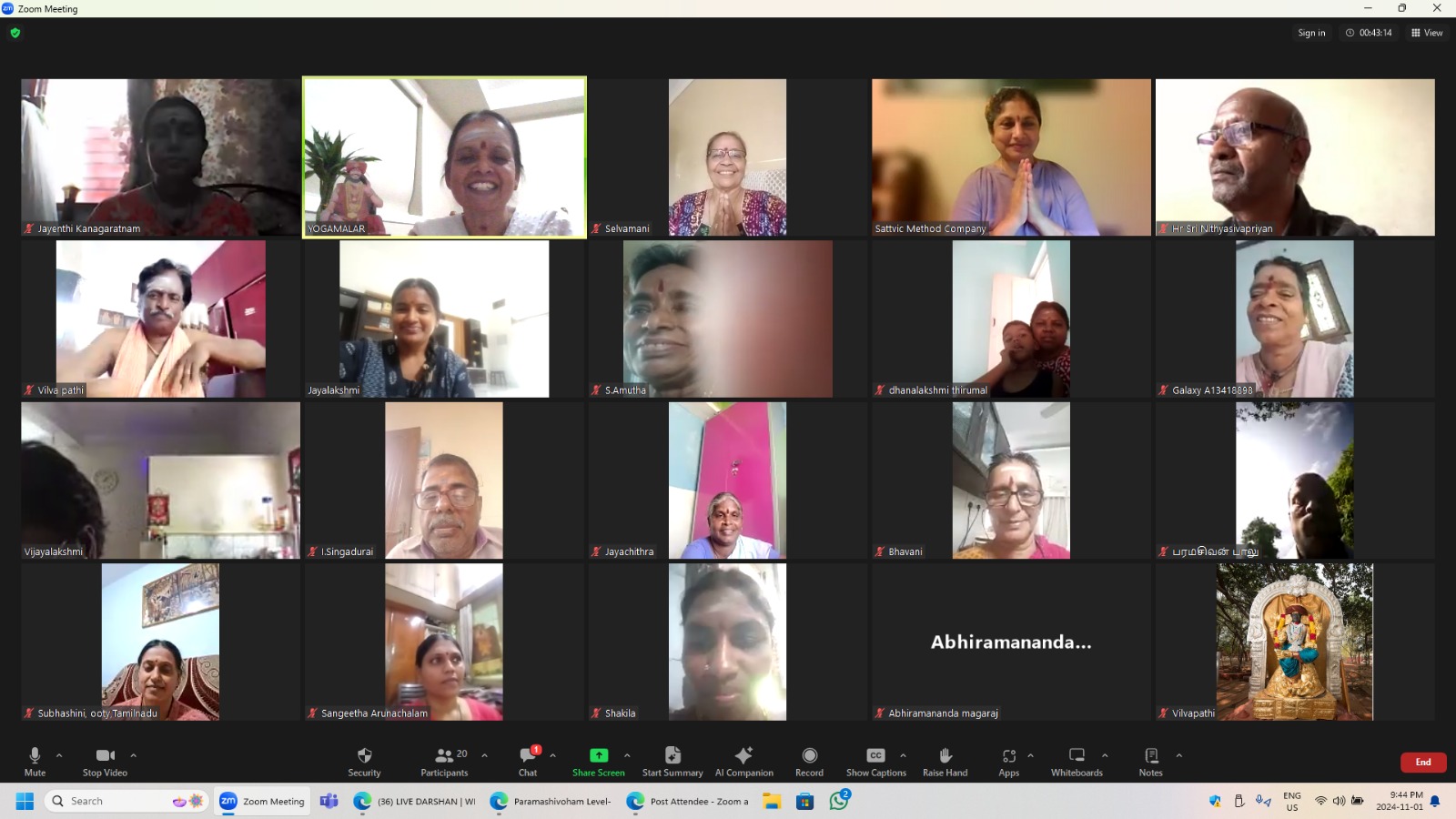Screen dimensions: 1456x819
Task: Enable Show Captions
Action: point(875,761)
